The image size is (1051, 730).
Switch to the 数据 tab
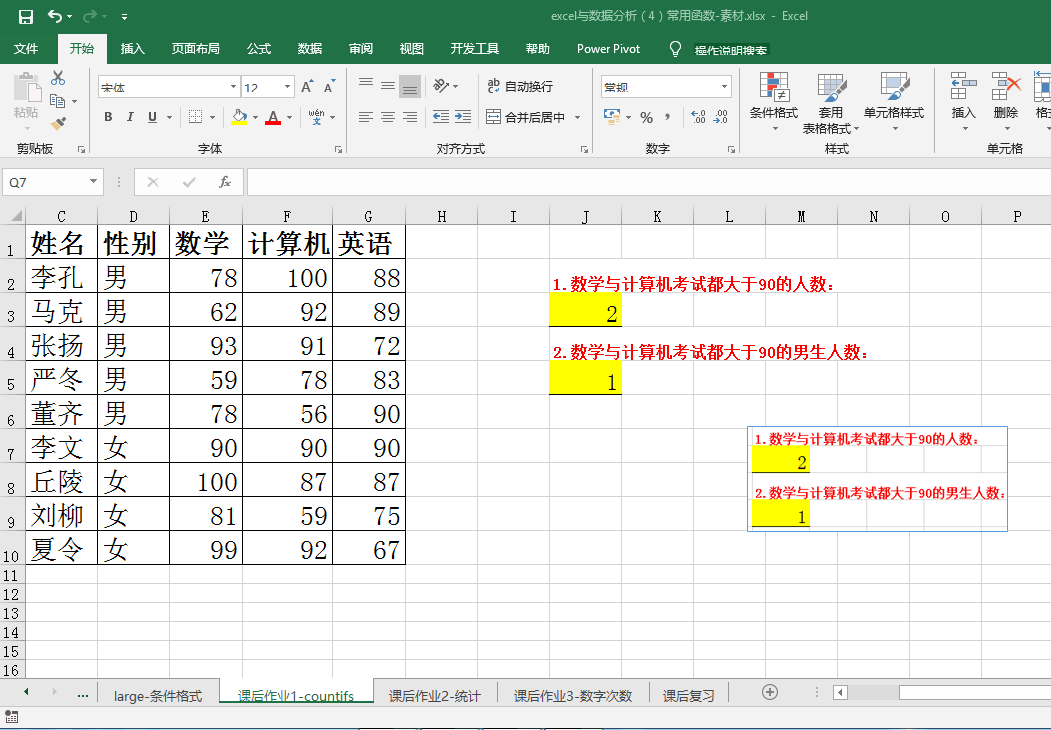[310, 49]
